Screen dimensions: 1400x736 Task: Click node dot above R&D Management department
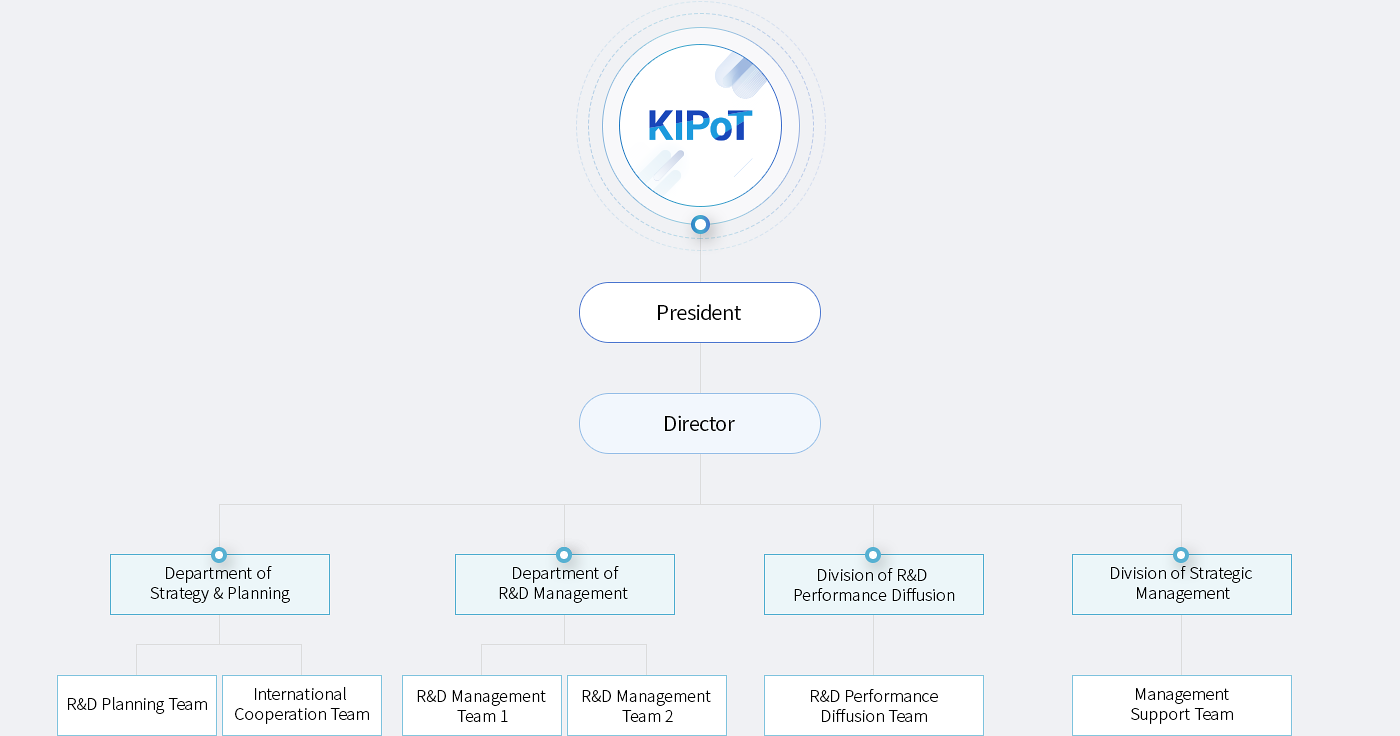click(564, 555)
